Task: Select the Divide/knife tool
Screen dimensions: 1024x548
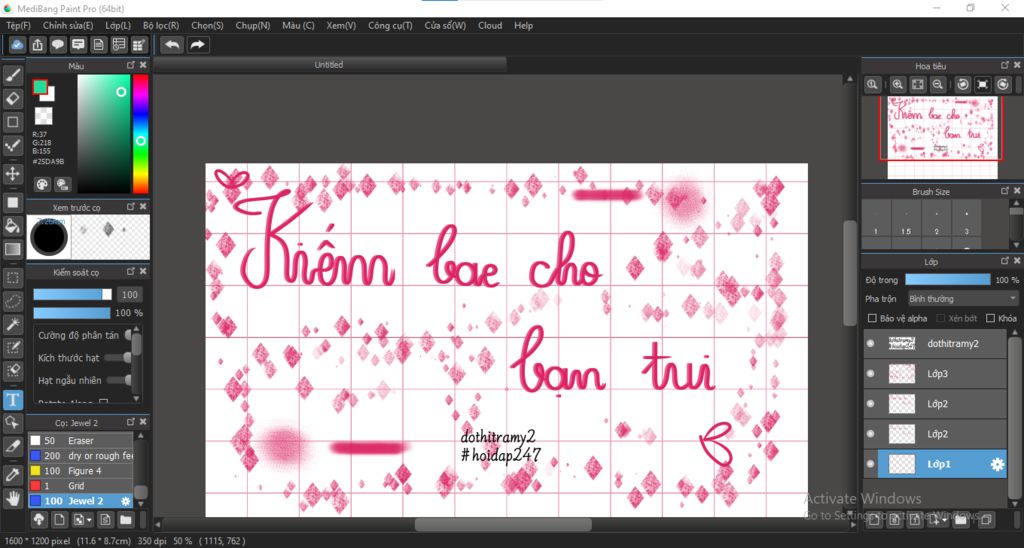Action: tap(12, 446)
